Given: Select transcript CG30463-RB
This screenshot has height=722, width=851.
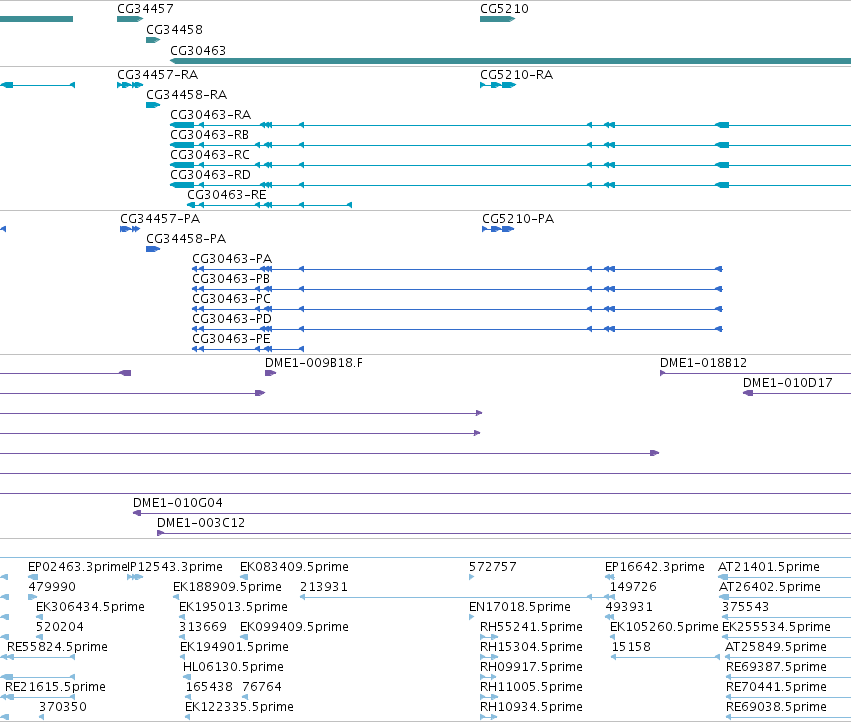Looking at the screenshot, I should point(209,135).
